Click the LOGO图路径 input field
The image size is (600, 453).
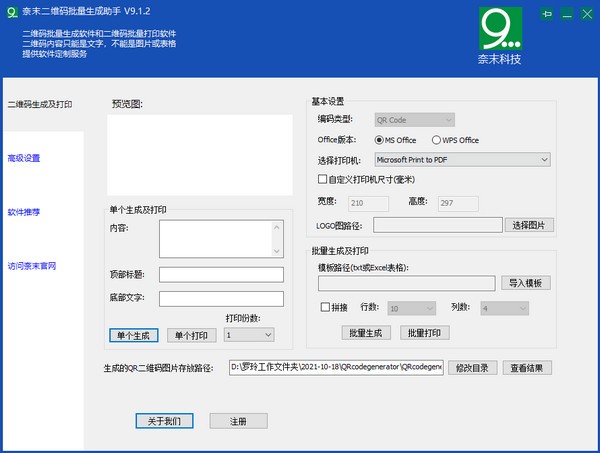click(x=438, y=225)
